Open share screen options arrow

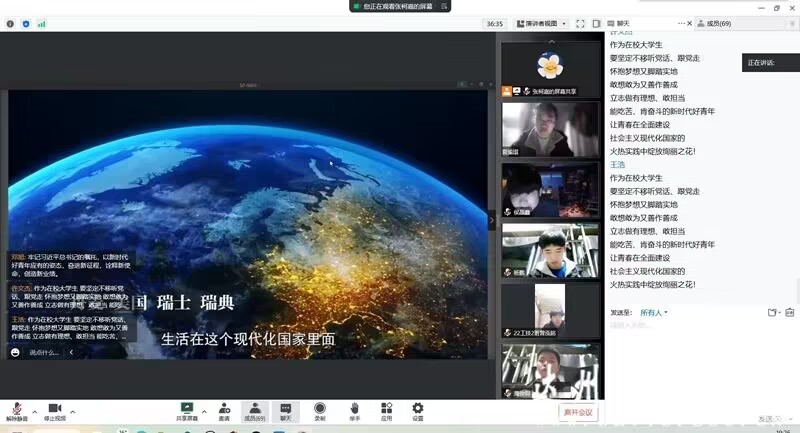pyautogui.click(x=204, y=412)
